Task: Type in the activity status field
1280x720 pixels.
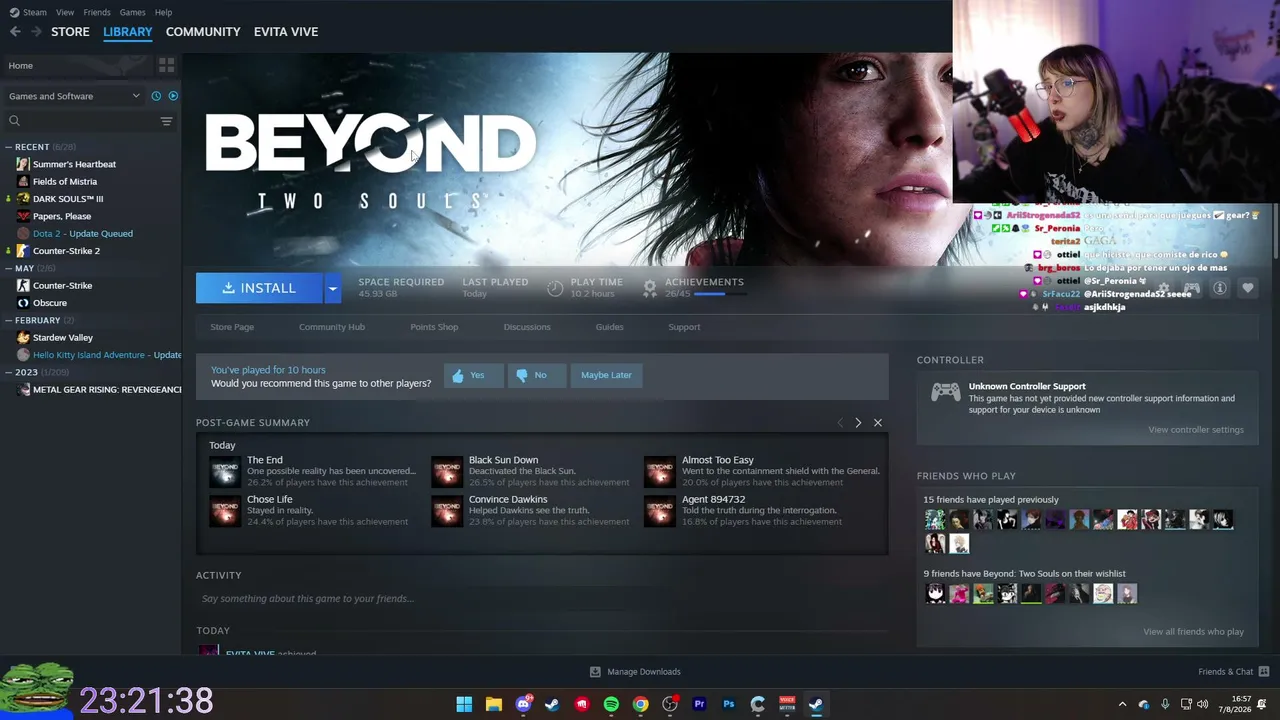Action: point(542,599)
